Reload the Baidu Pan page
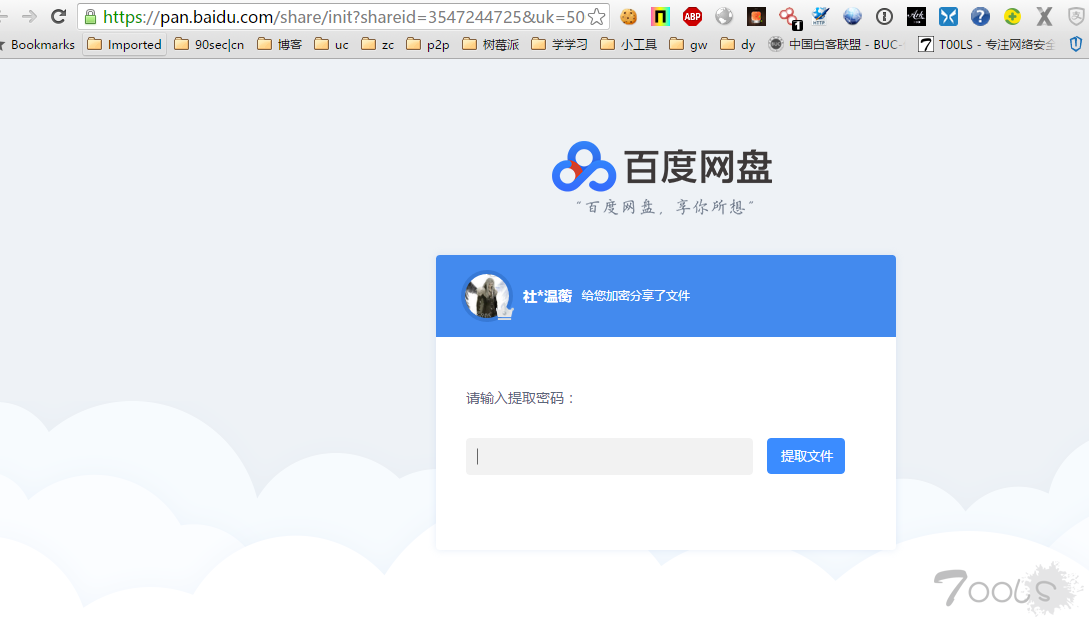The image size is (1089, 622). click(x=58, y=17)
